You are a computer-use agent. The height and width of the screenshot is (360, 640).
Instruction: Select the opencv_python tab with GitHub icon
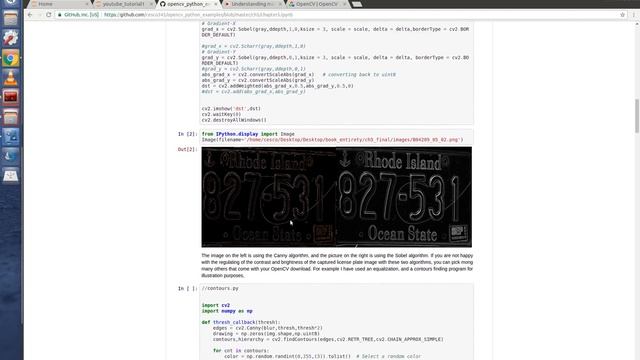(x=188, y=4)
